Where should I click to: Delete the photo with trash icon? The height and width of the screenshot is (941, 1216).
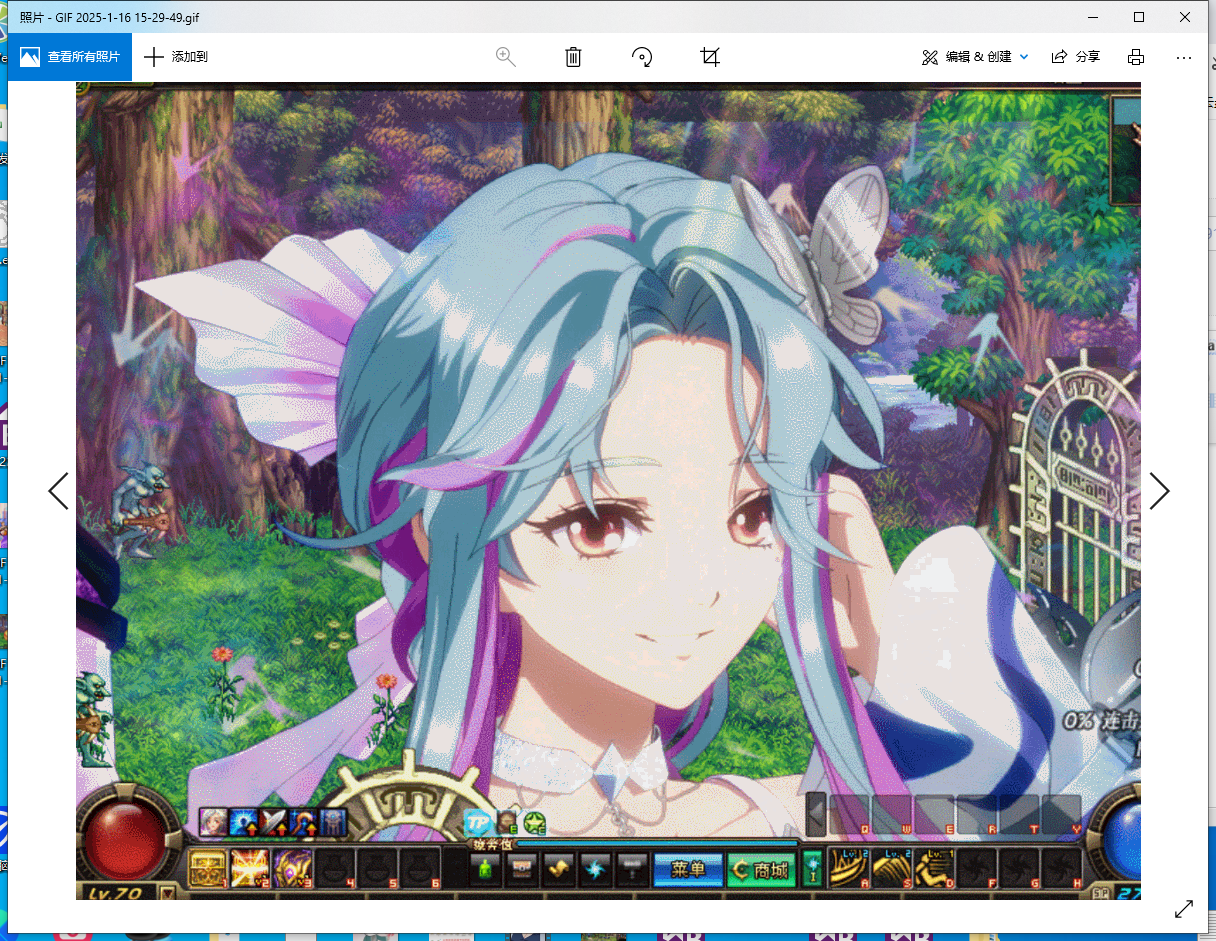pyautogui.click(x=573, y=57)
